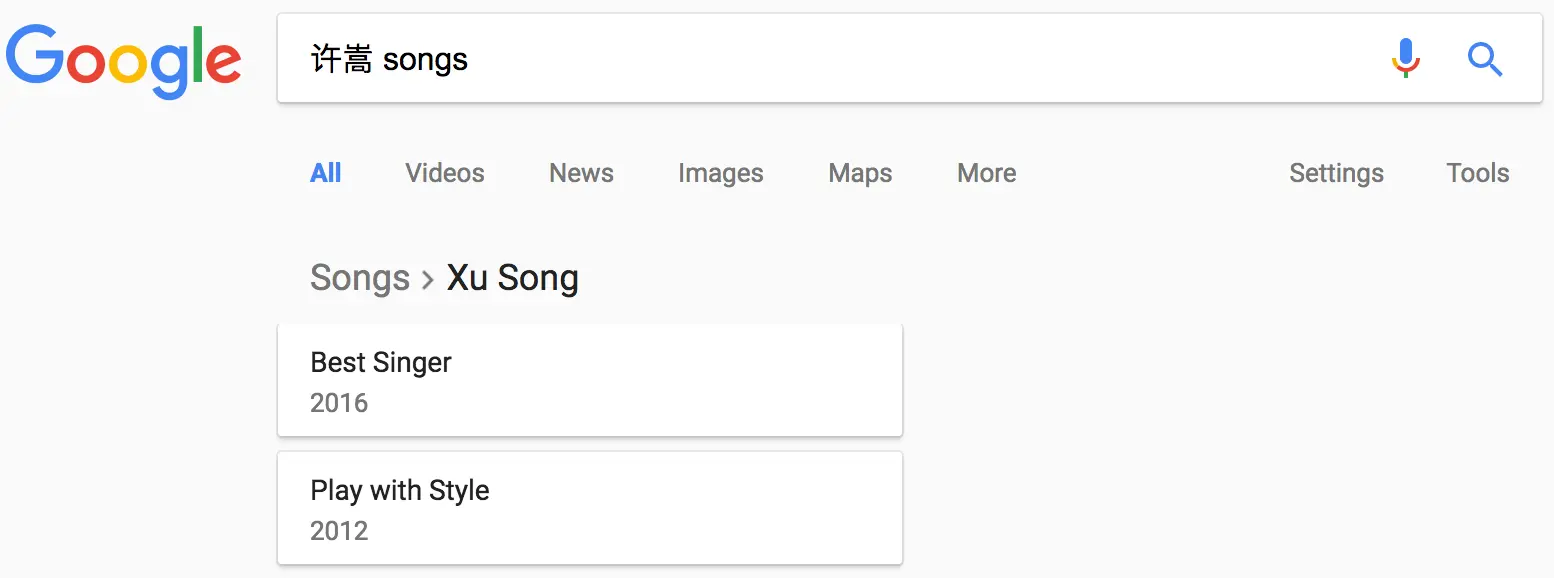
Task: Switch to the News results tab
Action: click(x=581, y=173)
